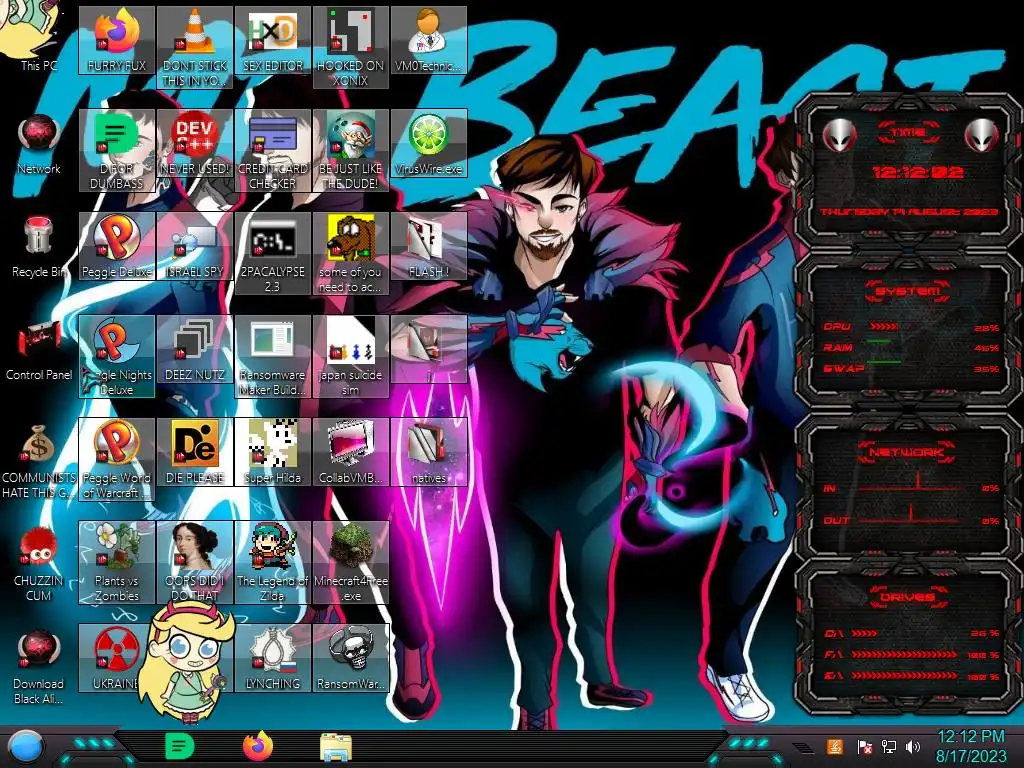Select the DIE PLEASE De icon
The width and height of the screenshot is (1024, 768).
(195, 453)
